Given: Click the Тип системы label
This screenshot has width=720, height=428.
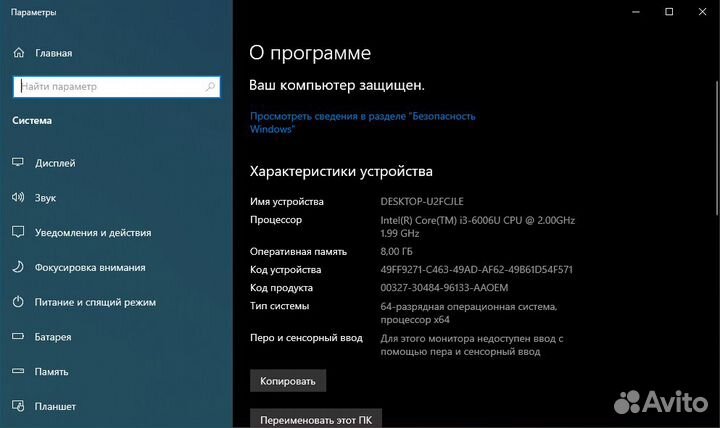Looking at the screenshot, I should pos(280,306).
